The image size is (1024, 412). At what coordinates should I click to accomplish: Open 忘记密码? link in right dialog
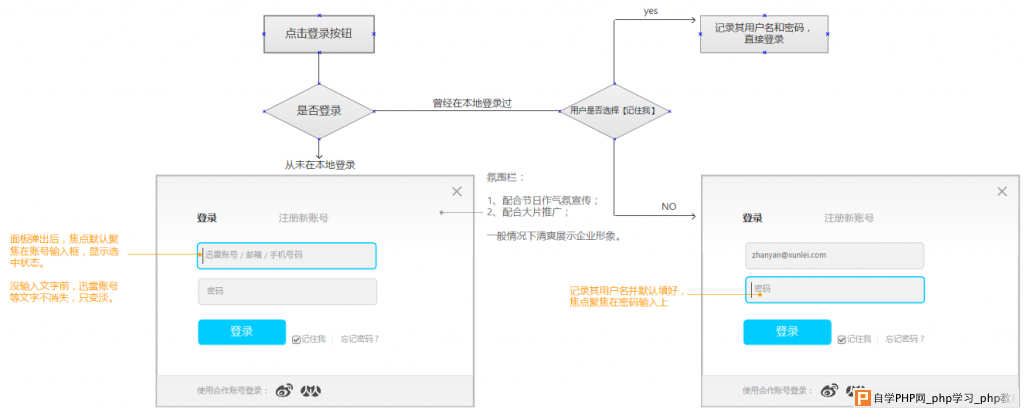904,339
